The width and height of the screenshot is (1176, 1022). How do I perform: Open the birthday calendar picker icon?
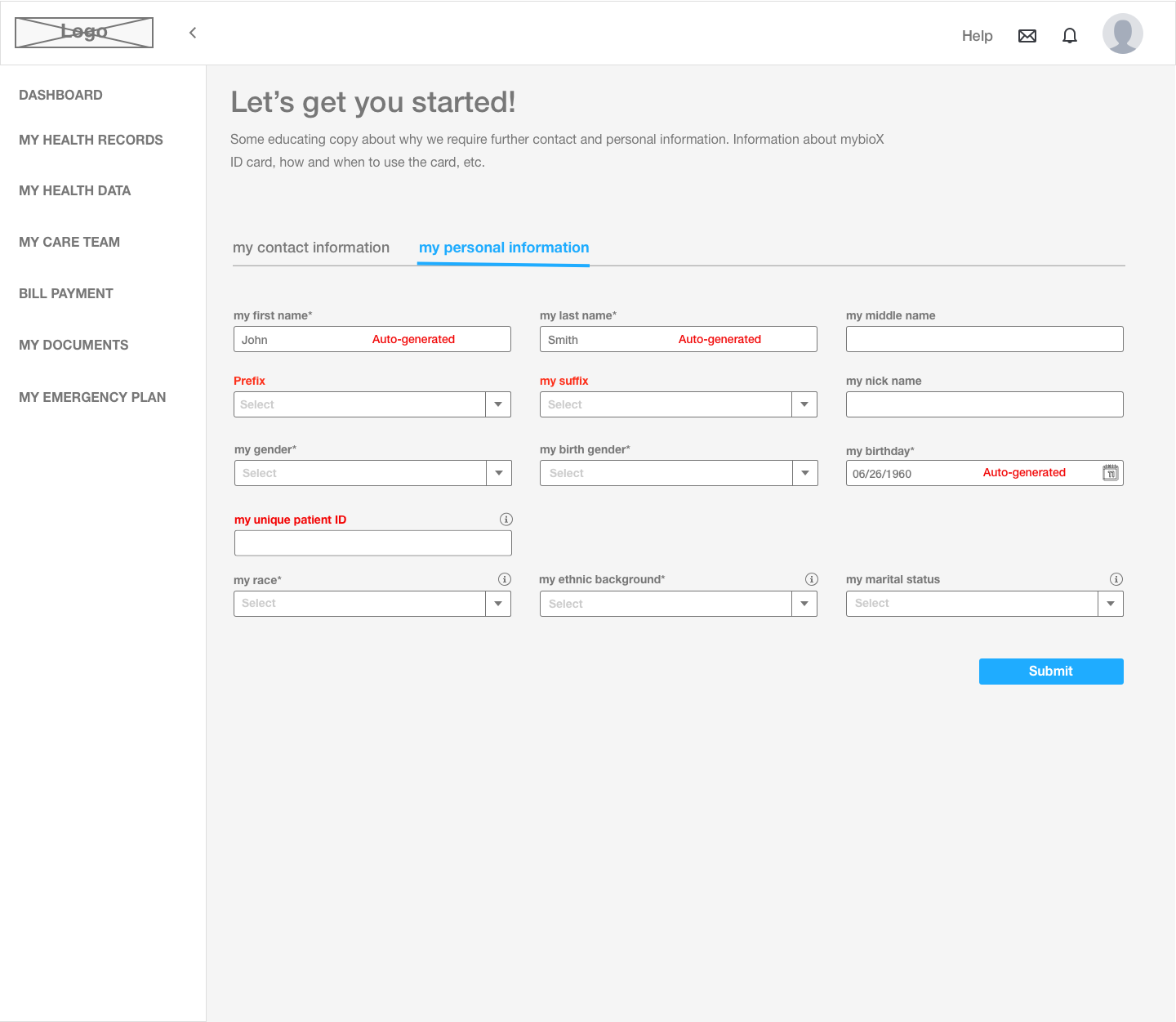1110,472
